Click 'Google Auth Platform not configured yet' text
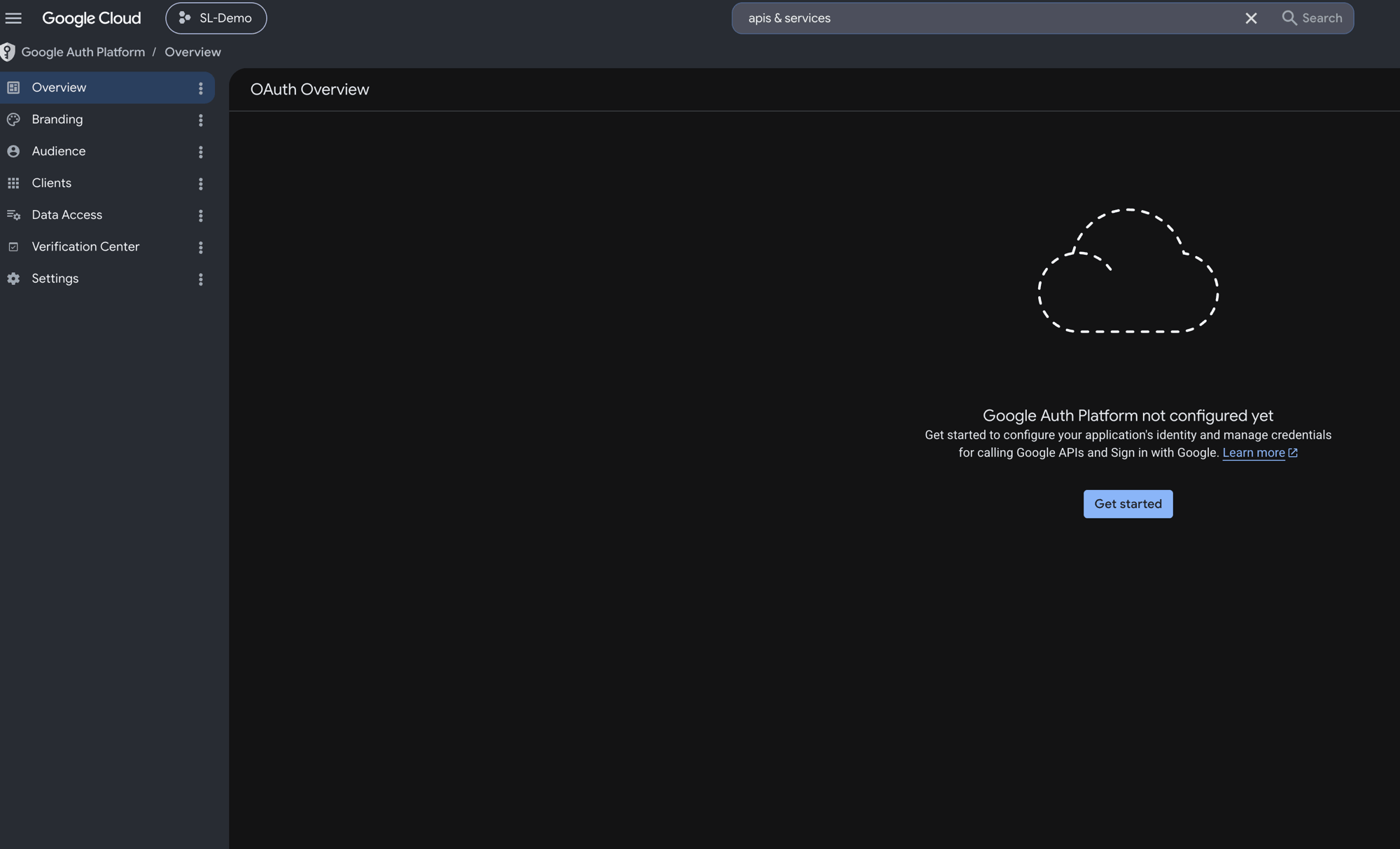This screenshot has height=849, width=1400. tap(1128, 416)
